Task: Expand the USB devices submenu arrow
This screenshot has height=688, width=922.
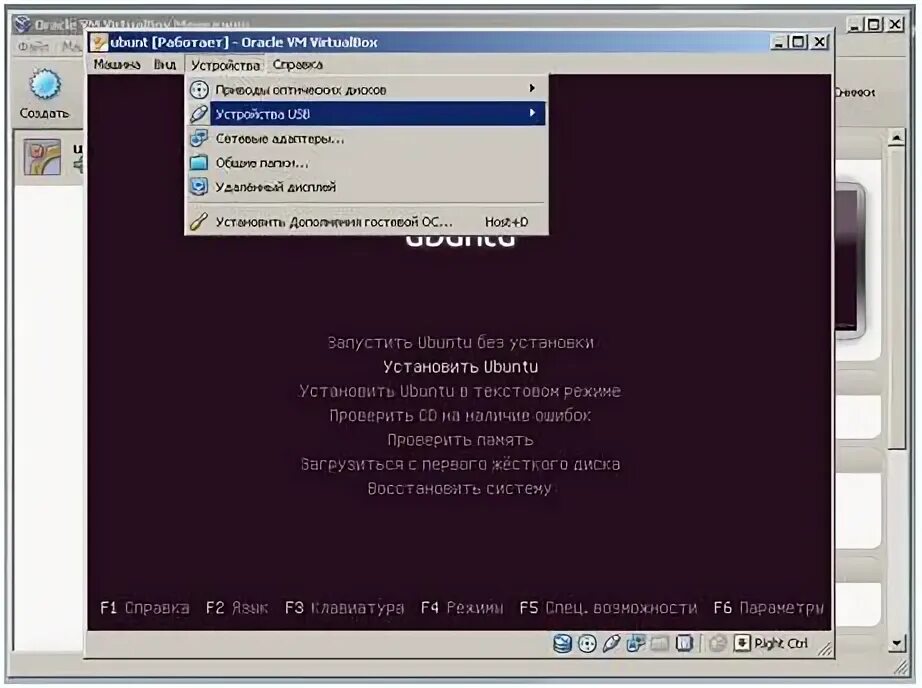Action: pyautogui.click(x=532, y=113)
